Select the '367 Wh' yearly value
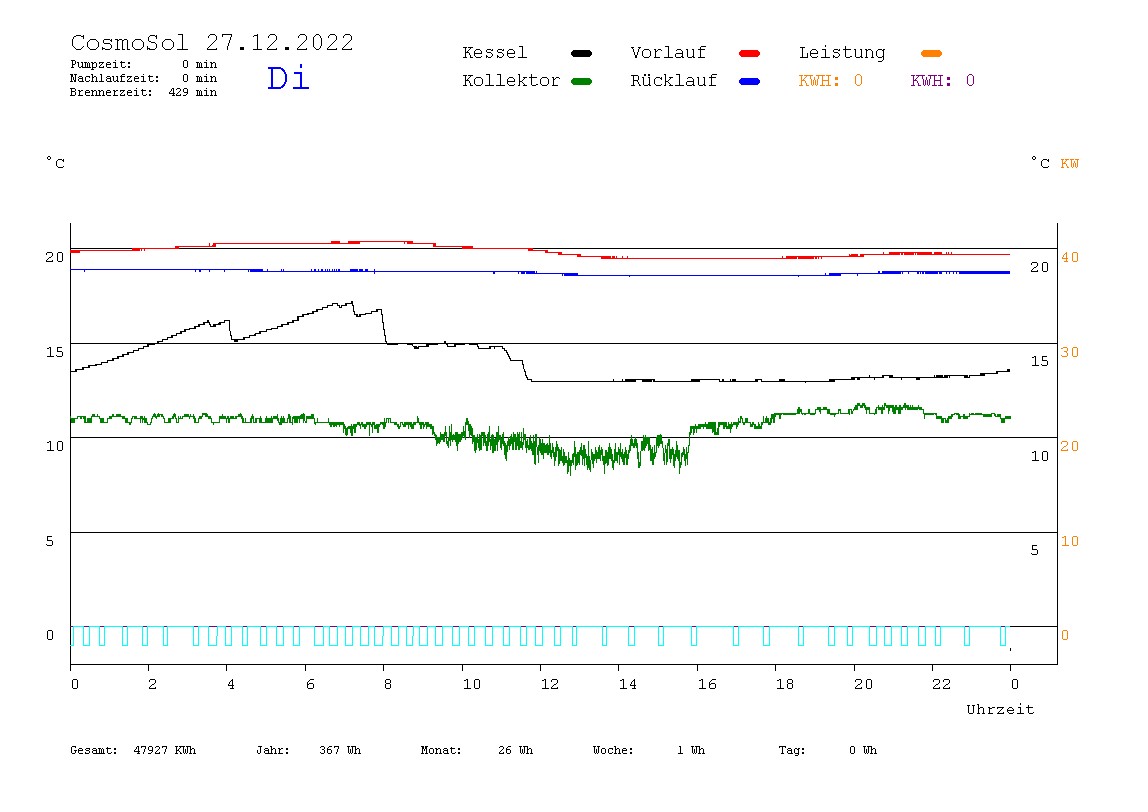This screenshot has width=1148, height=812. coord(340,750)
